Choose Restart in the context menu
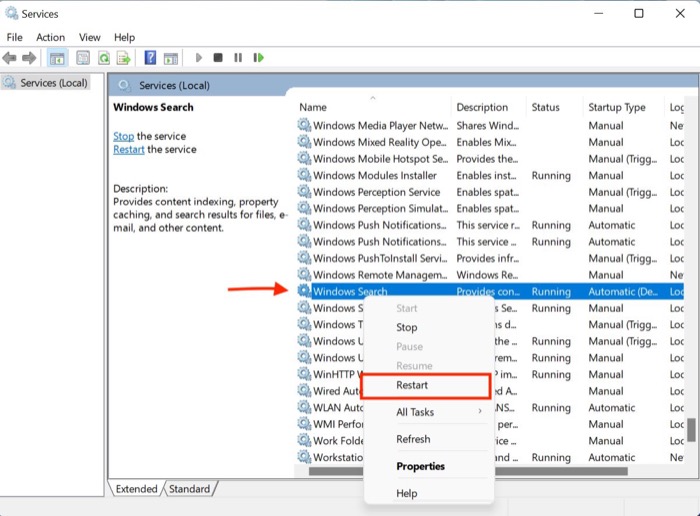Screen dimensions: 700x516 pyautogui.click(x=412, y=385)
